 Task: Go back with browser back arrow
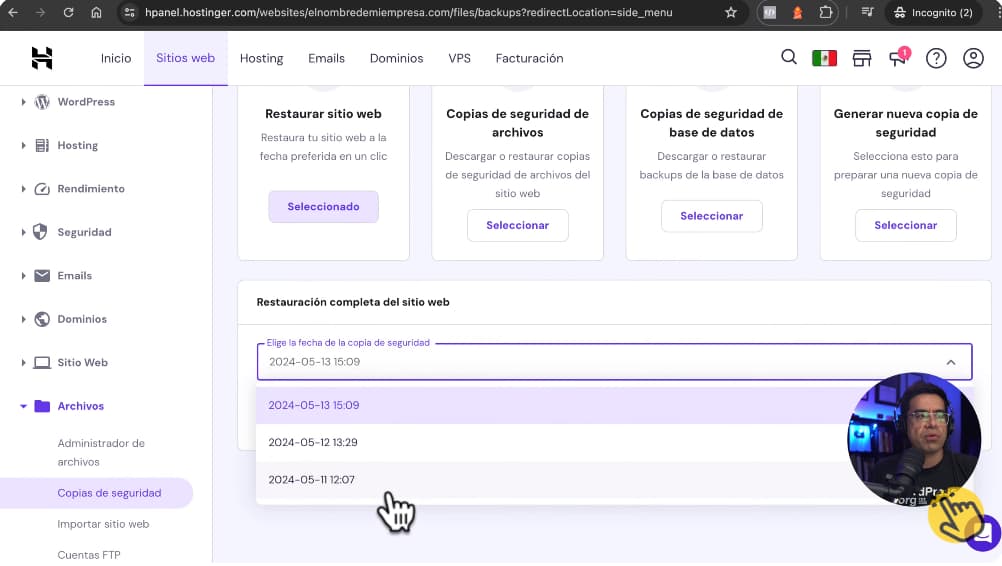[x=13, y=12]
